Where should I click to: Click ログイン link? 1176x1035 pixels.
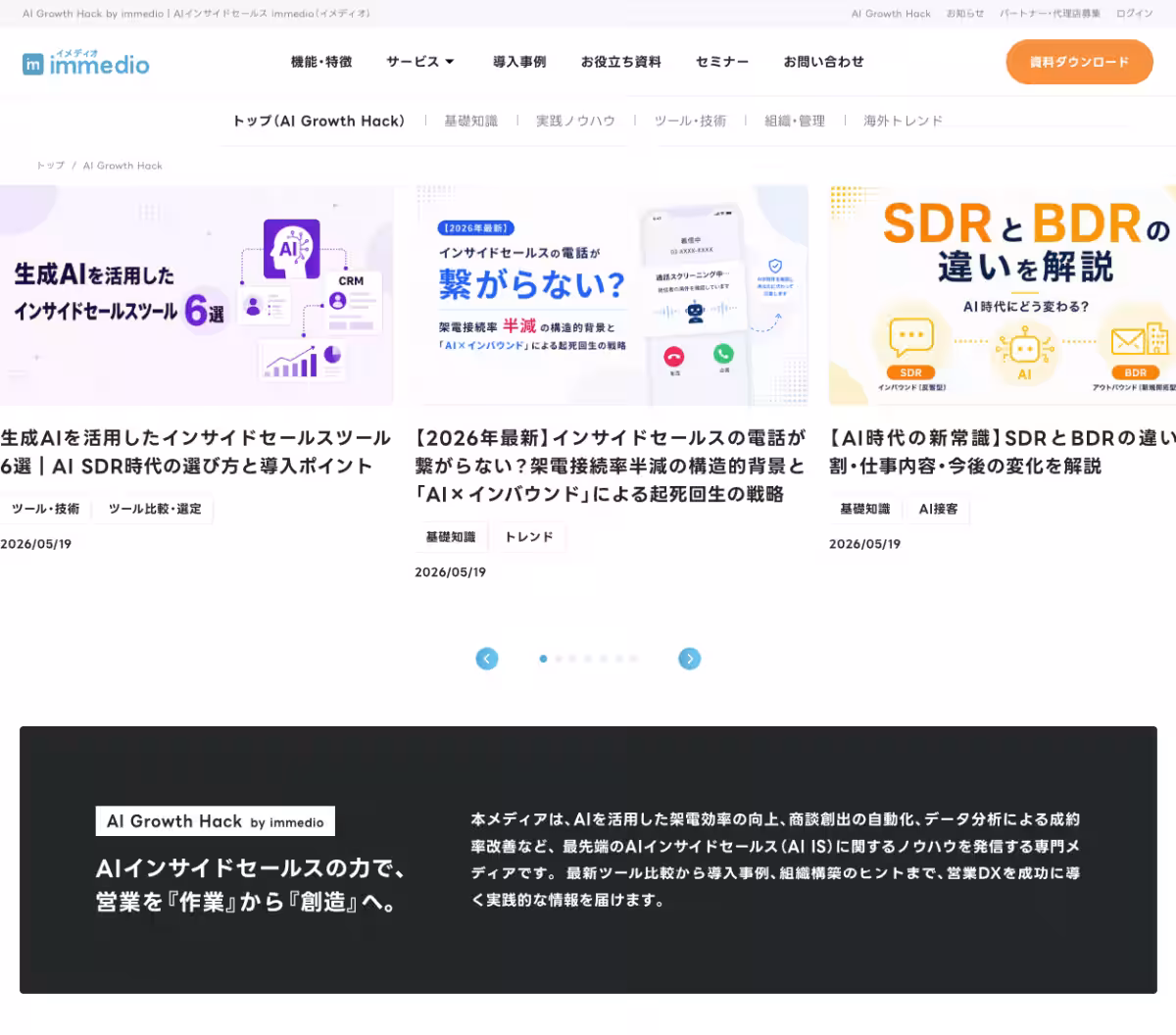click(x=1135, y=14)
